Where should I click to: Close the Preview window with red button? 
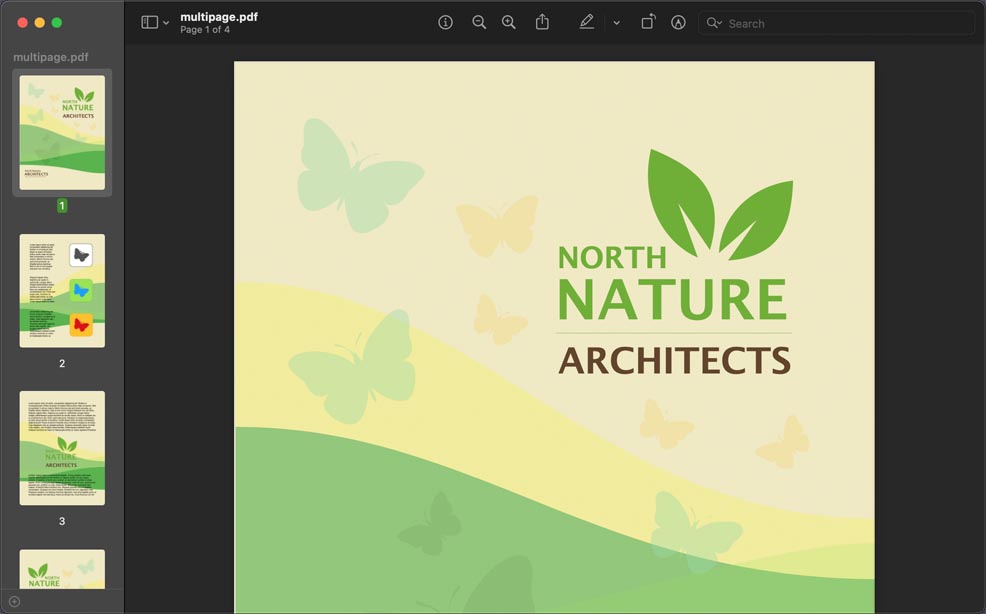pos(23,23)
